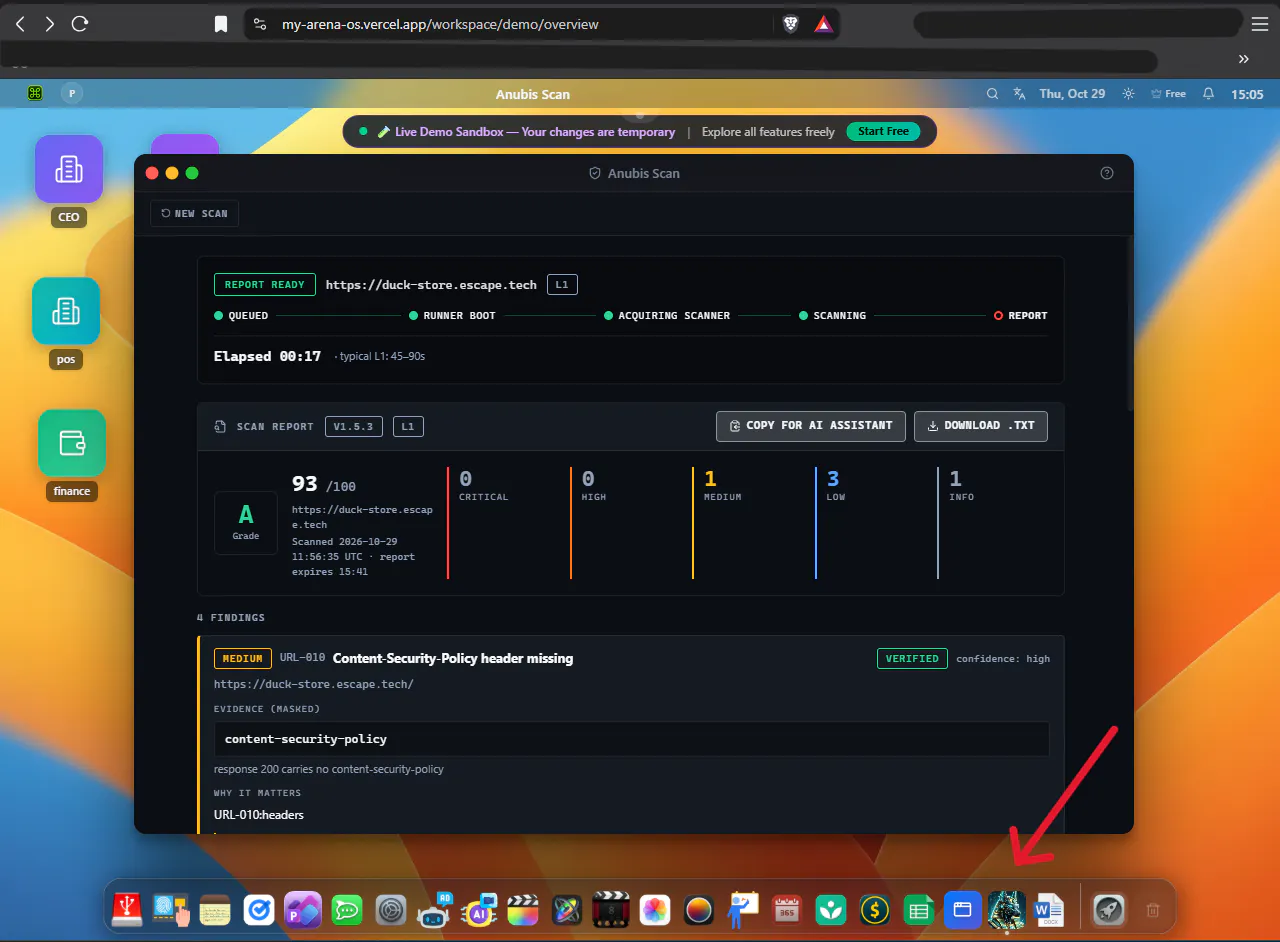
Task: Open the blue checkmark tasks dock icon
Action: (x=259, y=910)
